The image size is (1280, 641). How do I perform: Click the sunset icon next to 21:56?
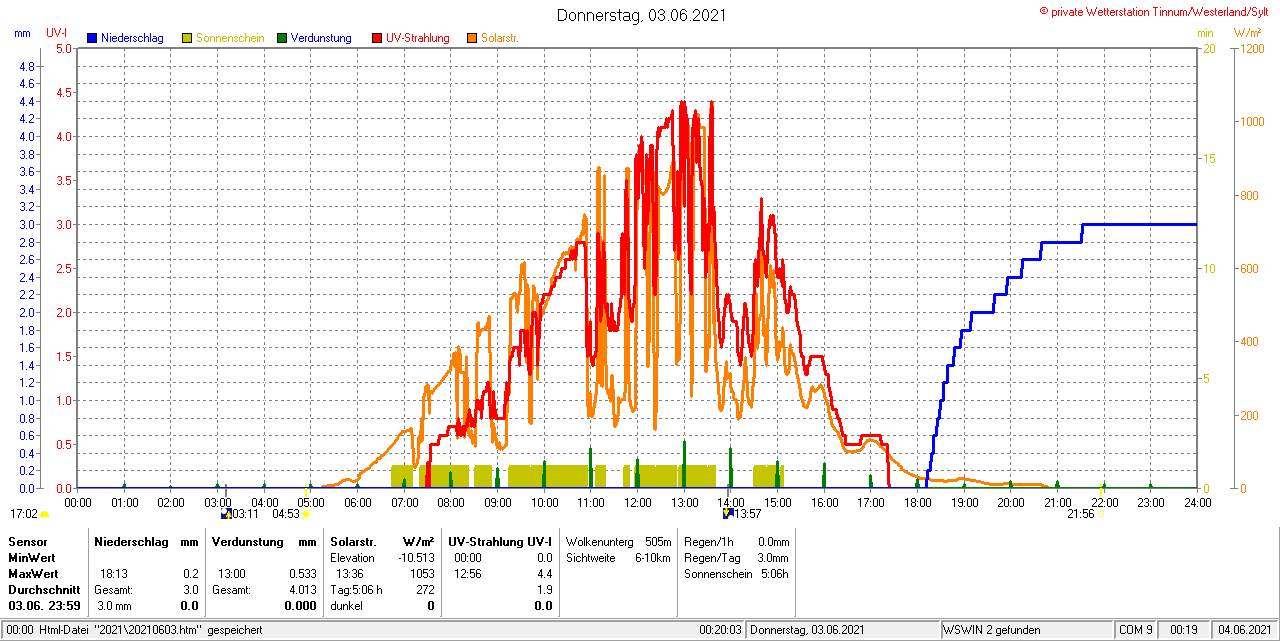point(1100,514)
